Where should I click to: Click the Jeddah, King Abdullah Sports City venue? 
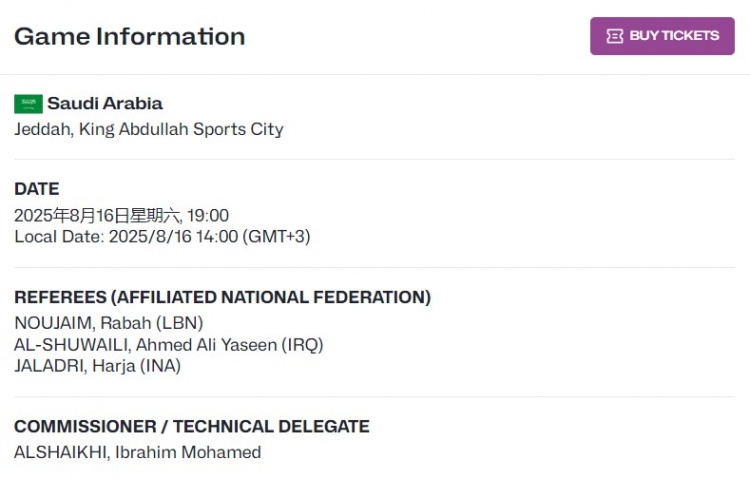tap(148, 129)
